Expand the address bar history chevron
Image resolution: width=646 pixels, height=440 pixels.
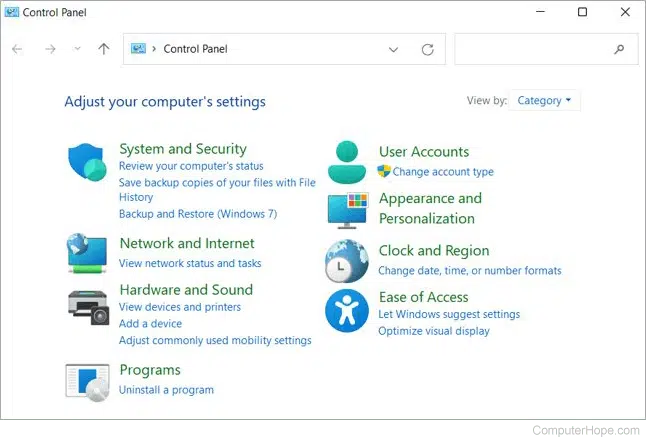(393, 49)
